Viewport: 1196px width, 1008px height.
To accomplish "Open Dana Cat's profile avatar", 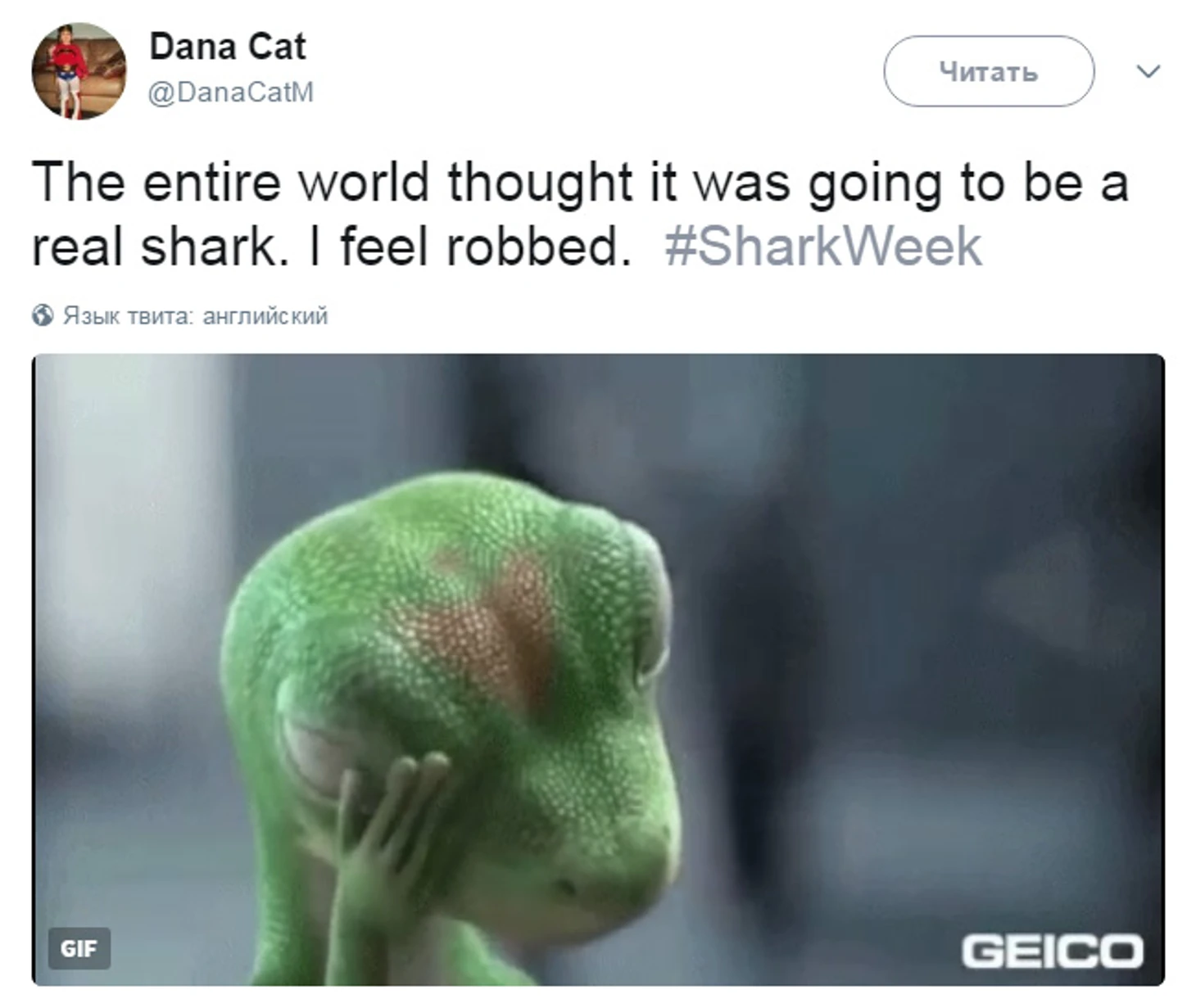I will coord(79,71).
